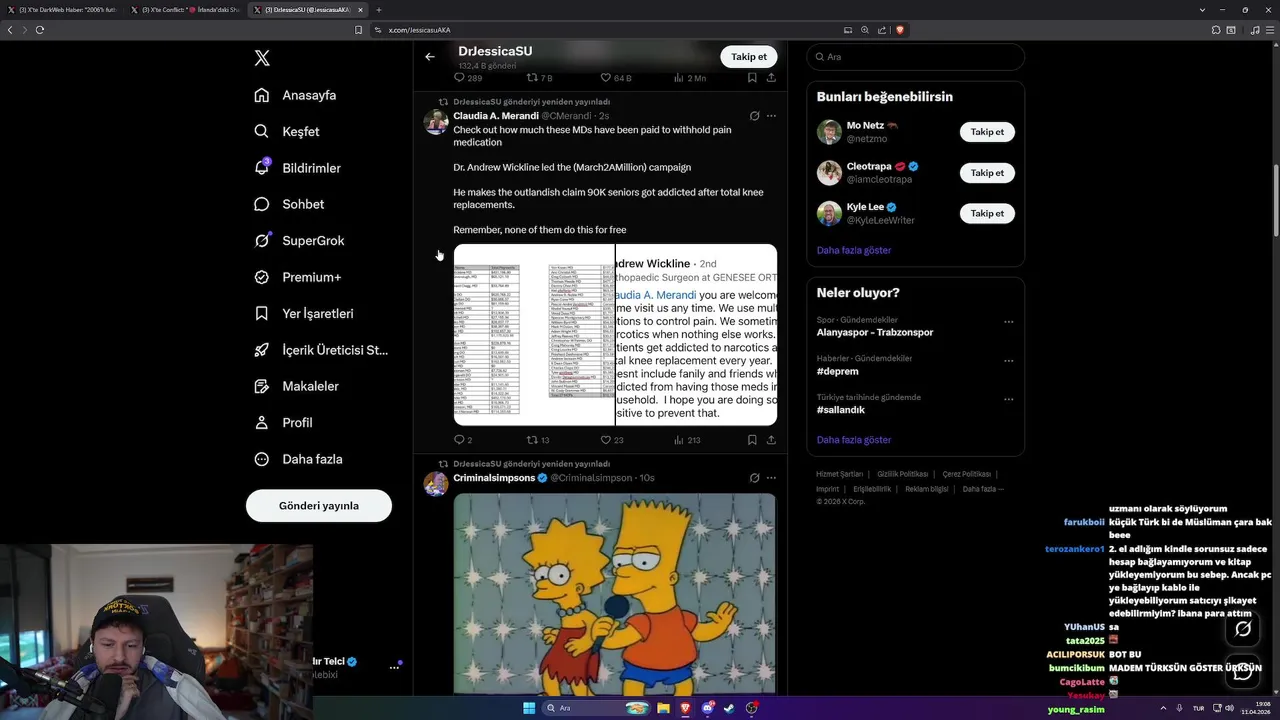Open Yer İşaretleri bookmarks
The image size is (1280, 720).
point(304,313)
